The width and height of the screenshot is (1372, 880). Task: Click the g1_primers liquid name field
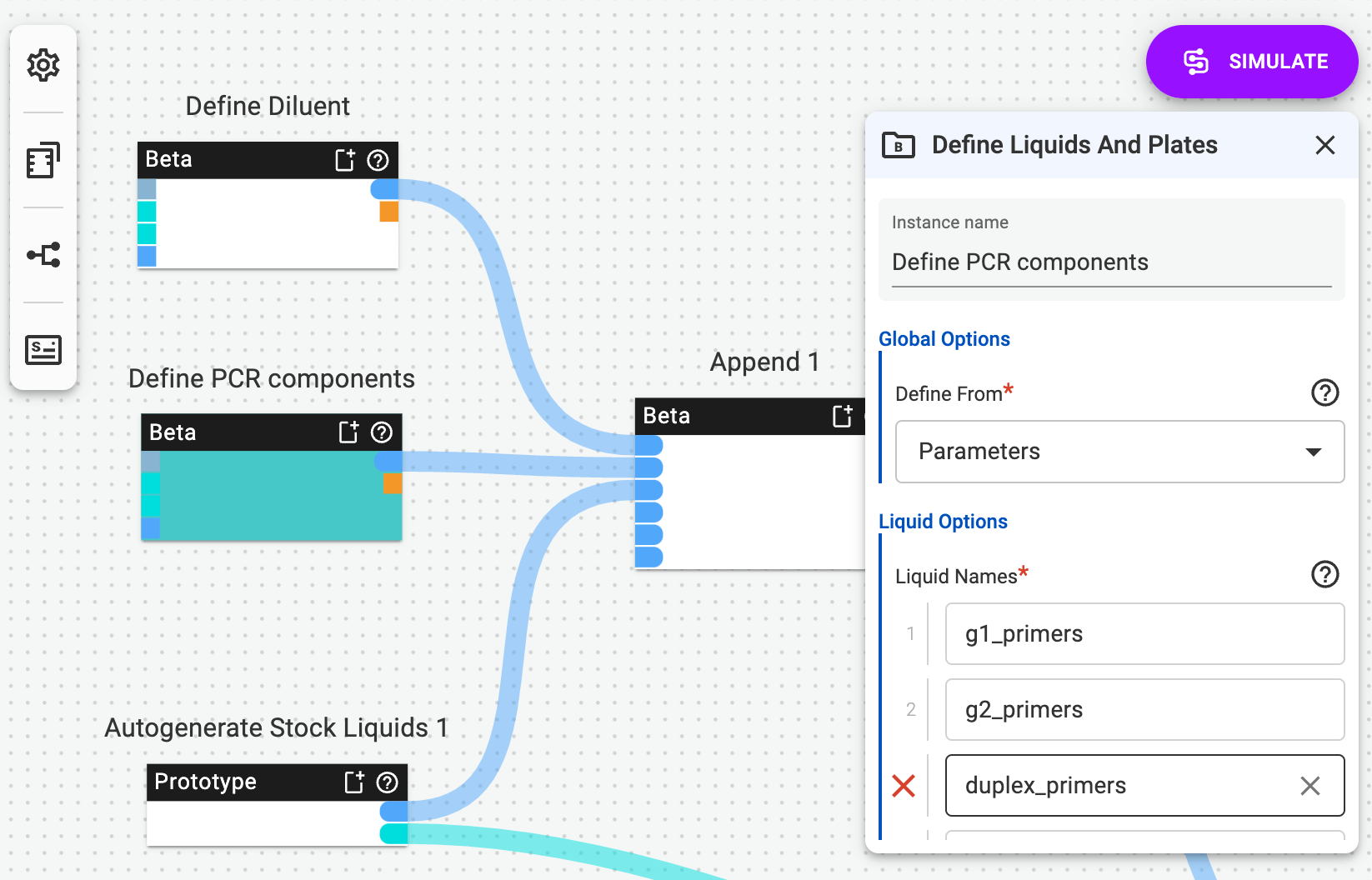[x=1144, y=634]
